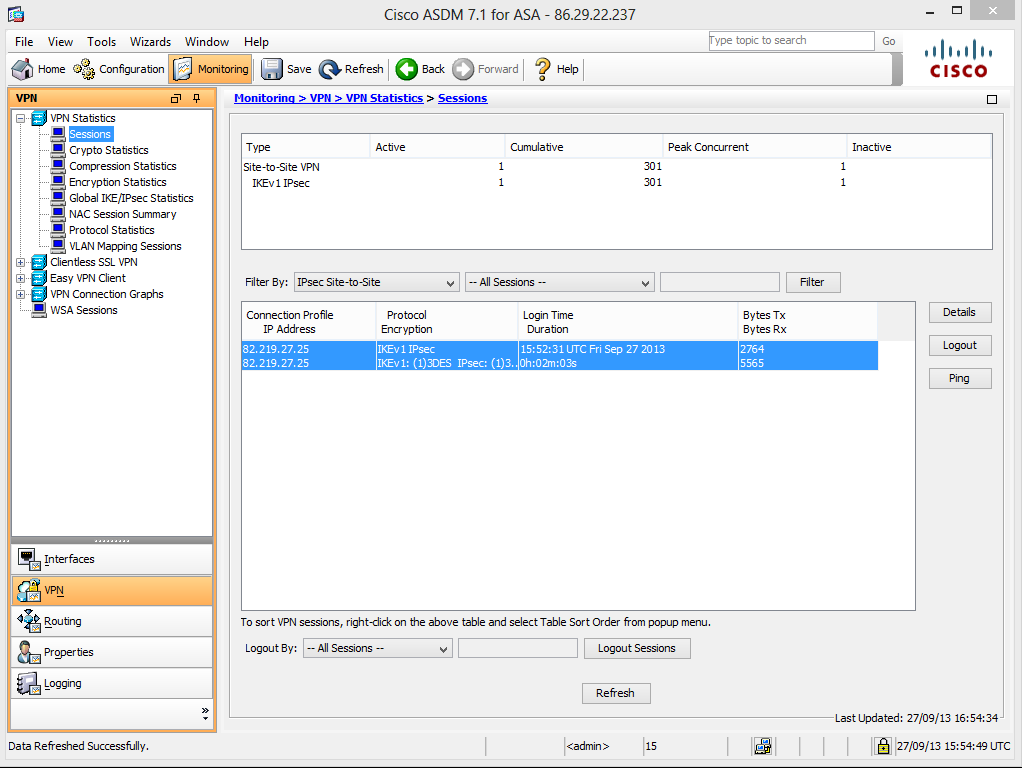Show more navigation buttons chevron
This screenshot has width=1022, height=768.
point(205,713)
